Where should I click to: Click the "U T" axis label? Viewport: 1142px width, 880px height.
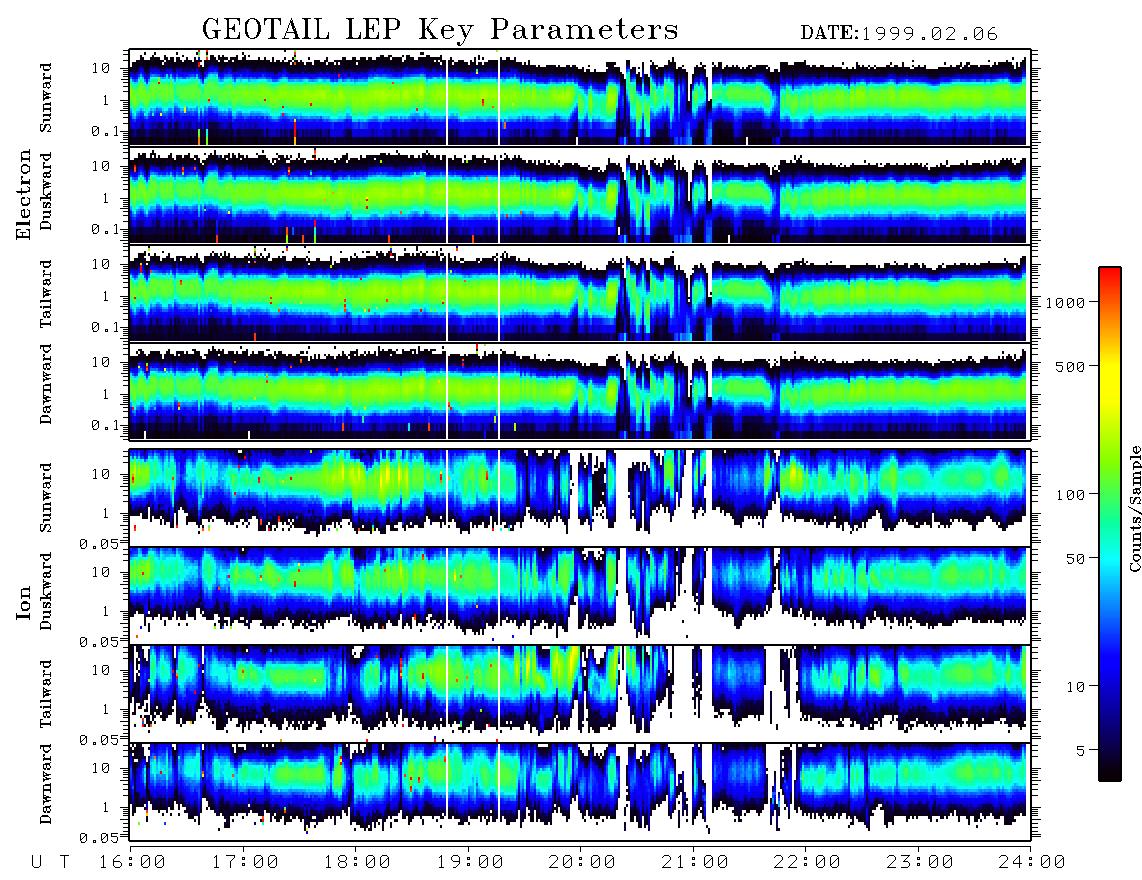pos(51,862)
